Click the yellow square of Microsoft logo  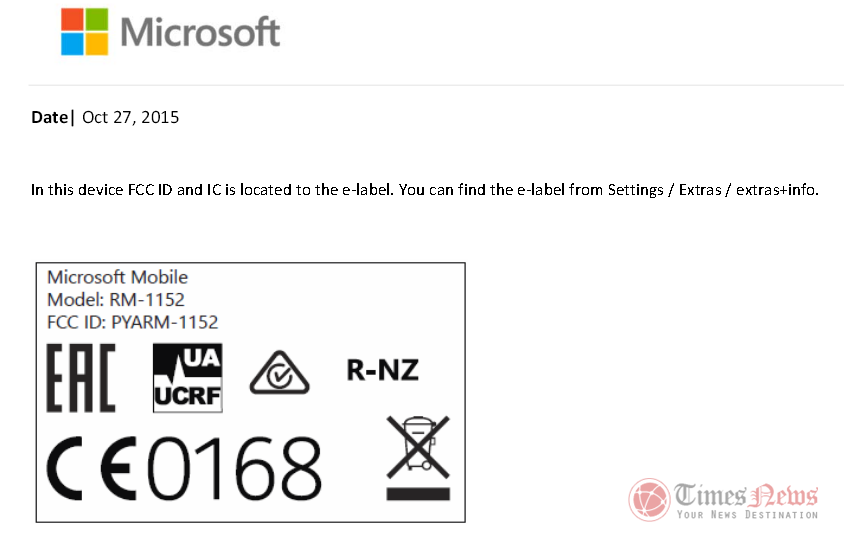point(97,44)
